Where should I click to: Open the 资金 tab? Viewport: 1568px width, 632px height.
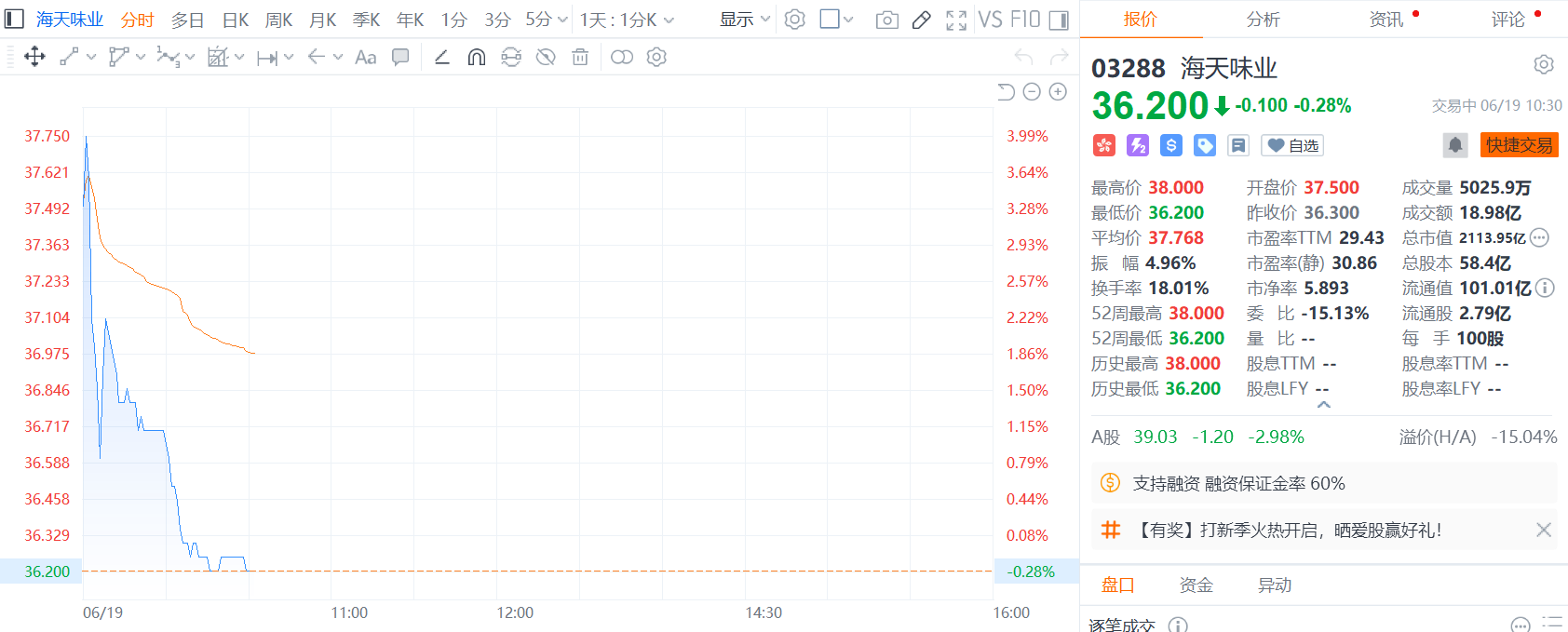coord(1196,585)
